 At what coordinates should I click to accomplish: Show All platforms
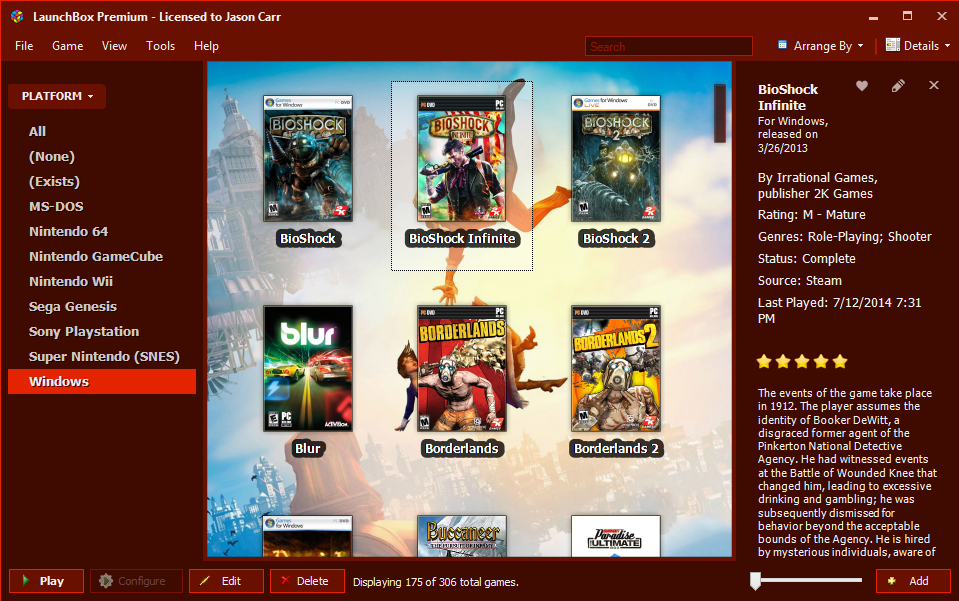coord(37,131)
